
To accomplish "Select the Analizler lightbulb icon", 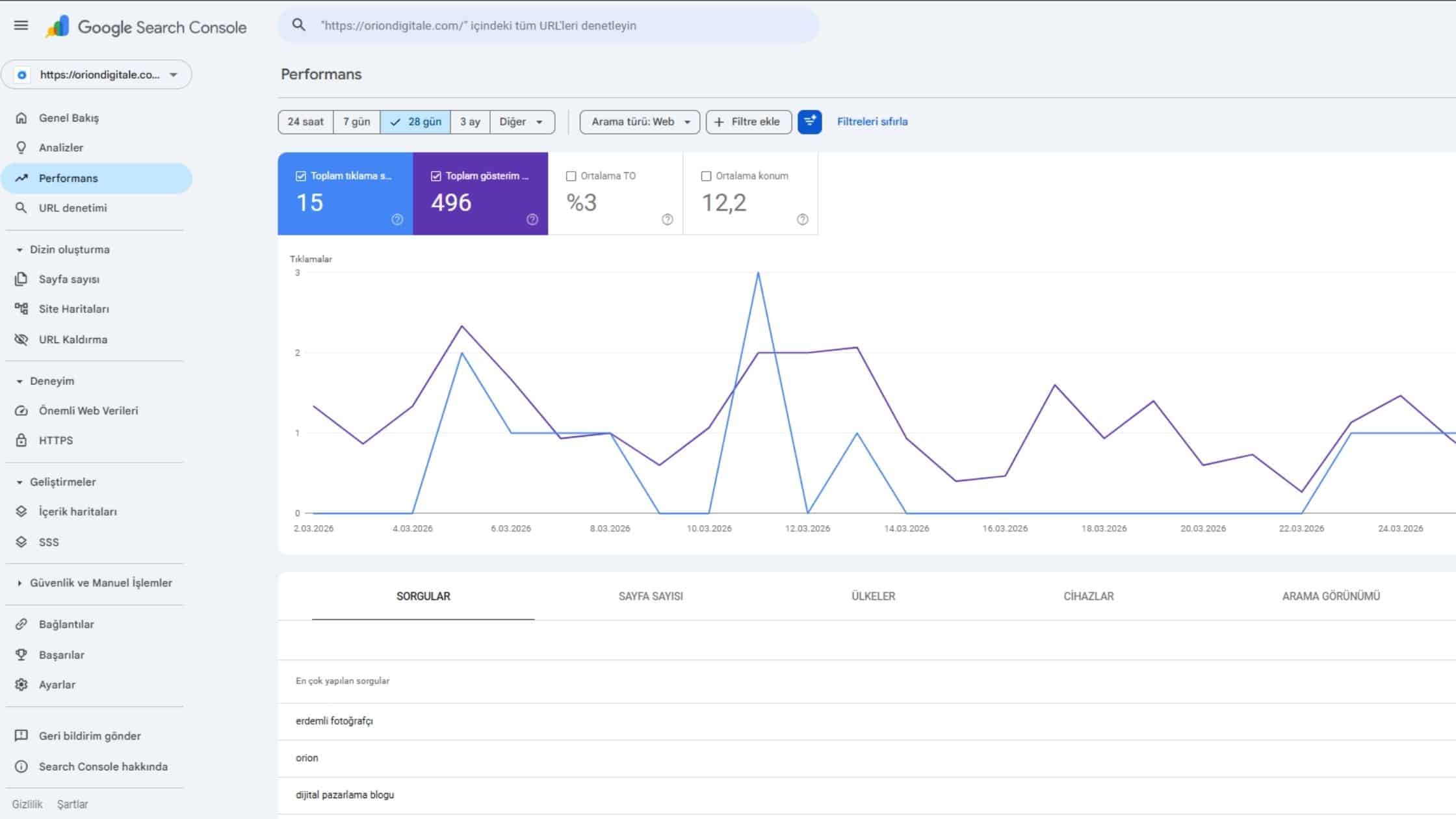I will click(22, 148).
